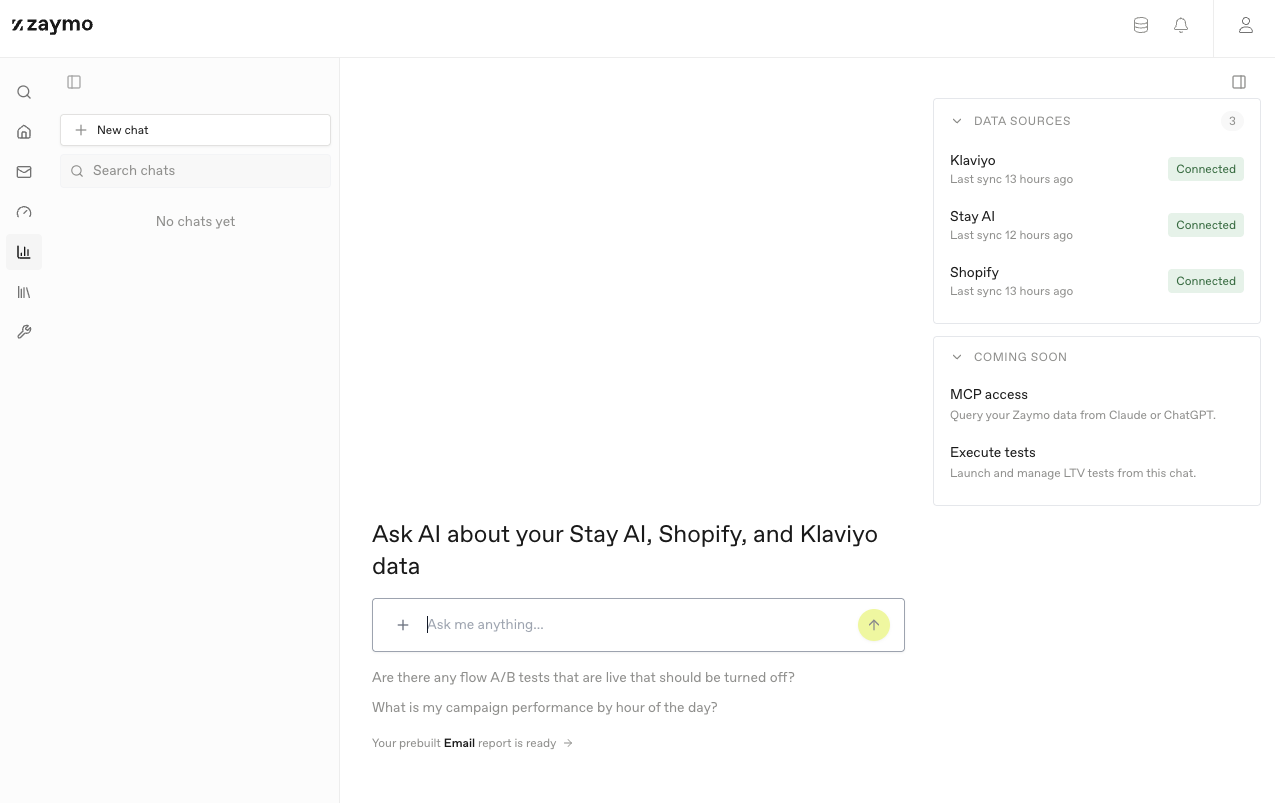Click Stay AI Connected status badge

pos(1206,225)
